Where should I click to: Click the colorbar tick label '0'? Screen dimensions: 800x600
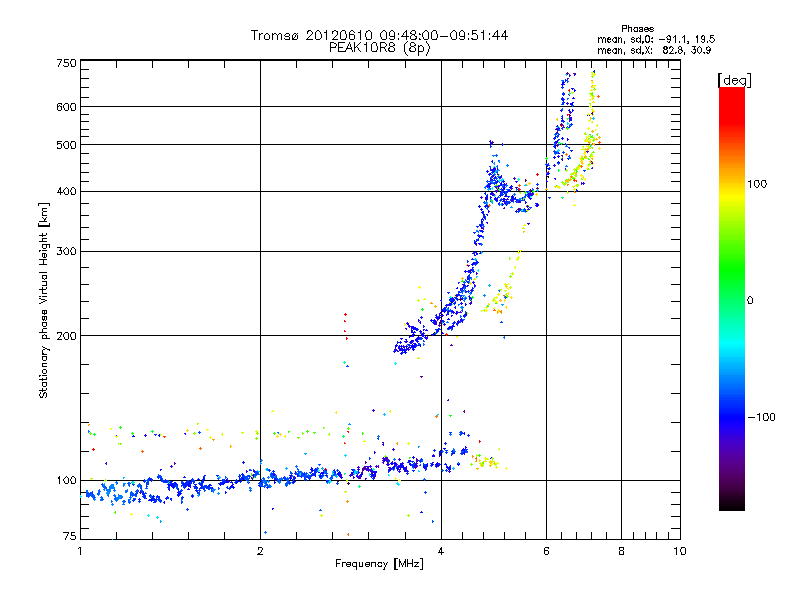pyautogui.click(x=750, y=301)
